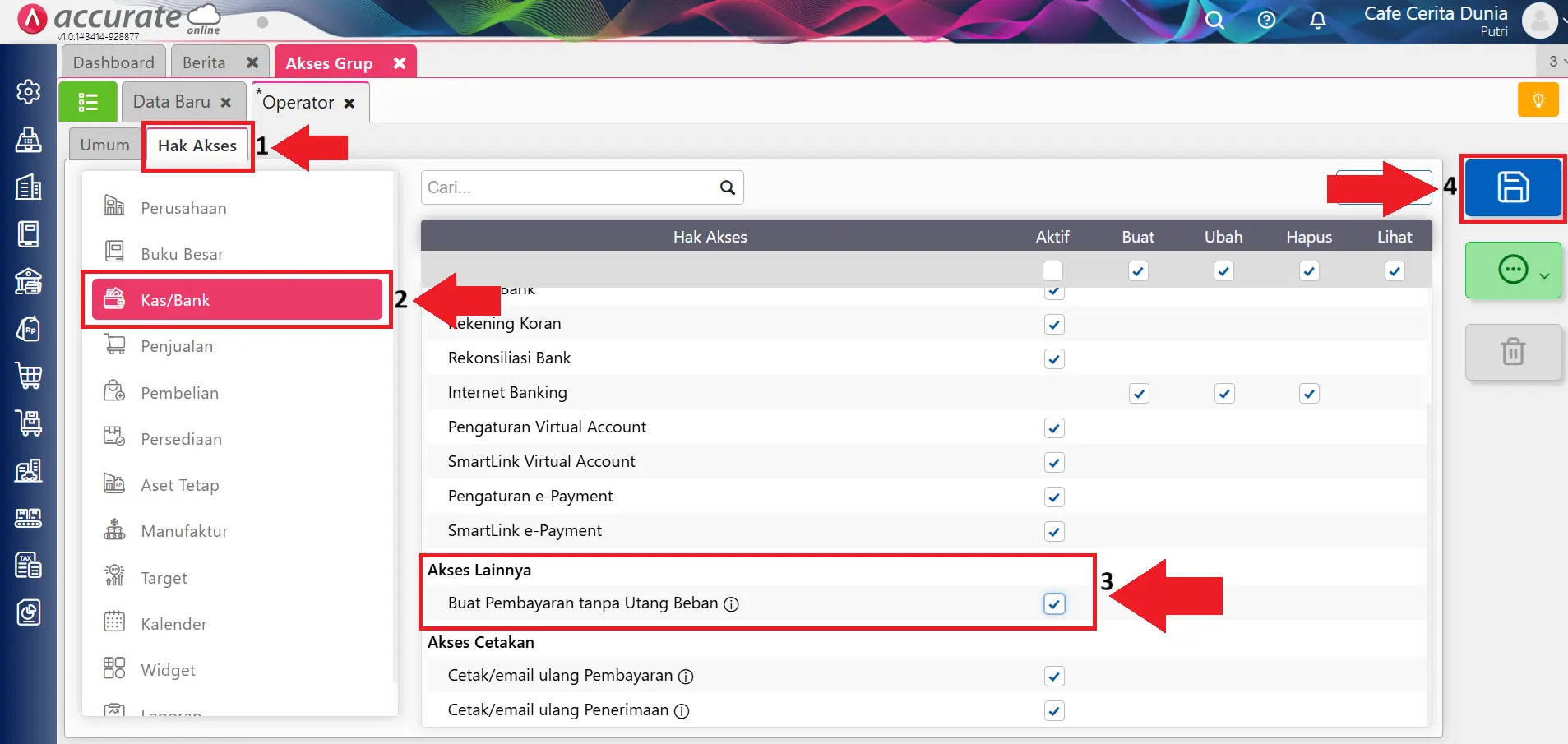1568x744 pixels.
Task: Open the green hamburger list menu icon
Action: click(87, 100)
